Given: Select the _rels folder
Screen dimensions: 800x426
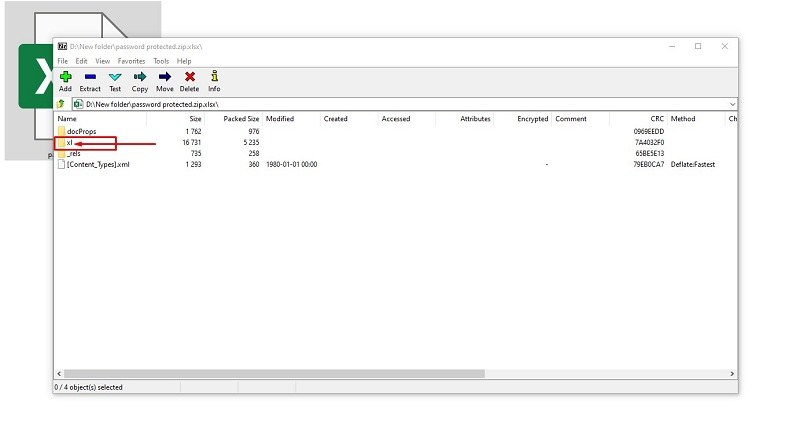Looking at the screenshot, I should tap(73, 153).
